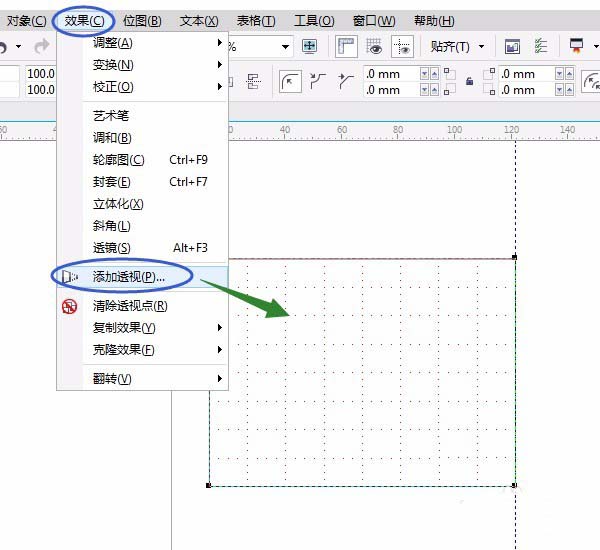Viewport: 600px width, 550px height.
Task: Increase top-right corner radius value
Action: click(x=570, y=73)
